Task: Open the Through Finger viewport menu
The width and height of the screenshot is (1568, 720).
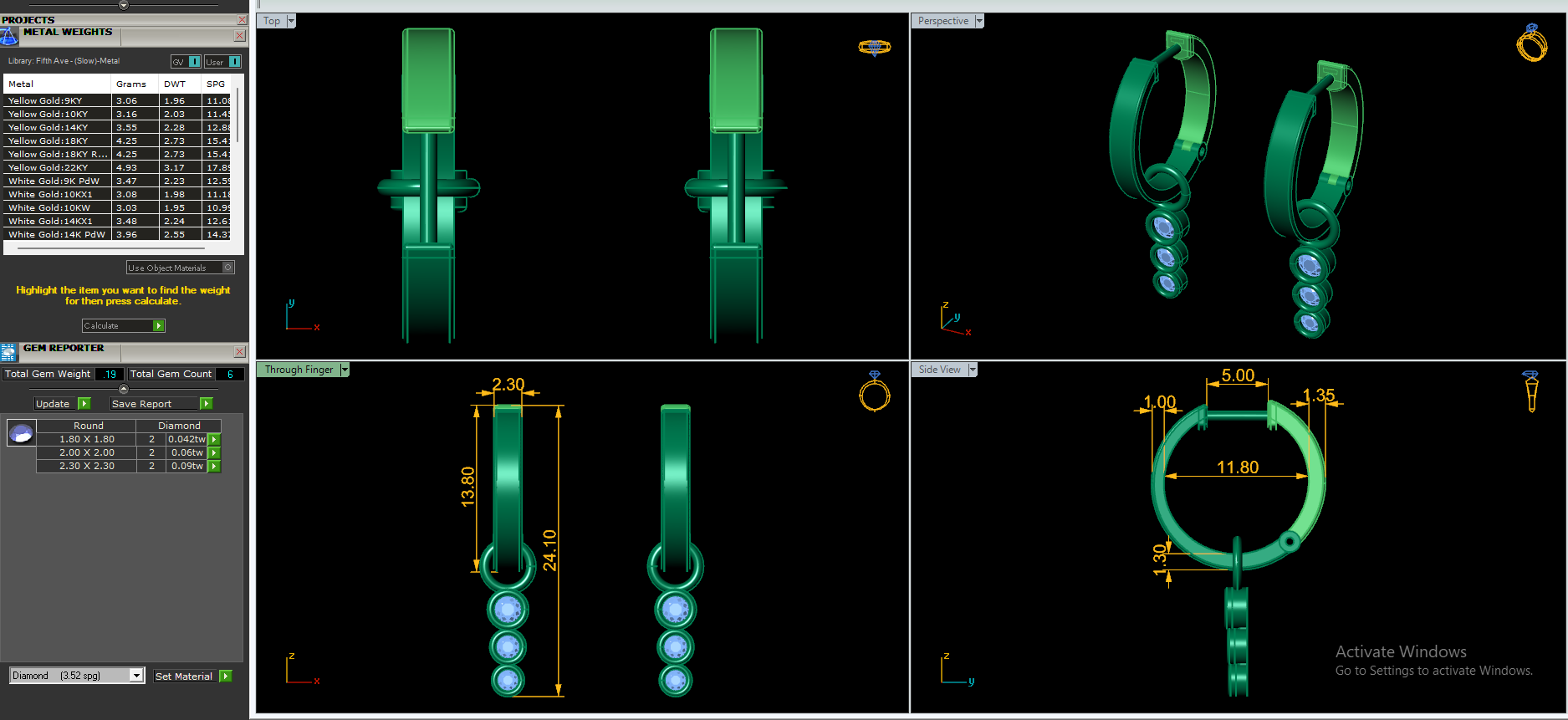Action: click(x=345, y=370)
